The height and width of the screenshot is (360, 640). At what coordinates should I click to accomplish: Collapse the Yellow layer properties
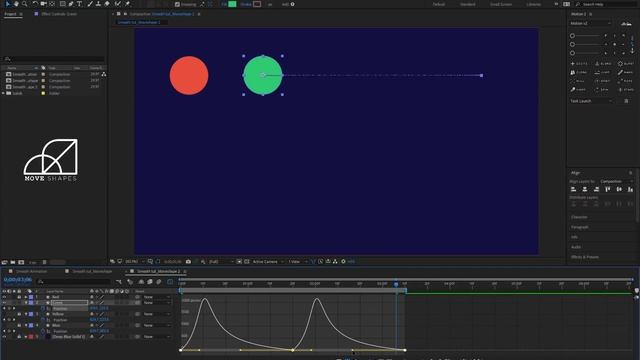(x=26, y=314)
